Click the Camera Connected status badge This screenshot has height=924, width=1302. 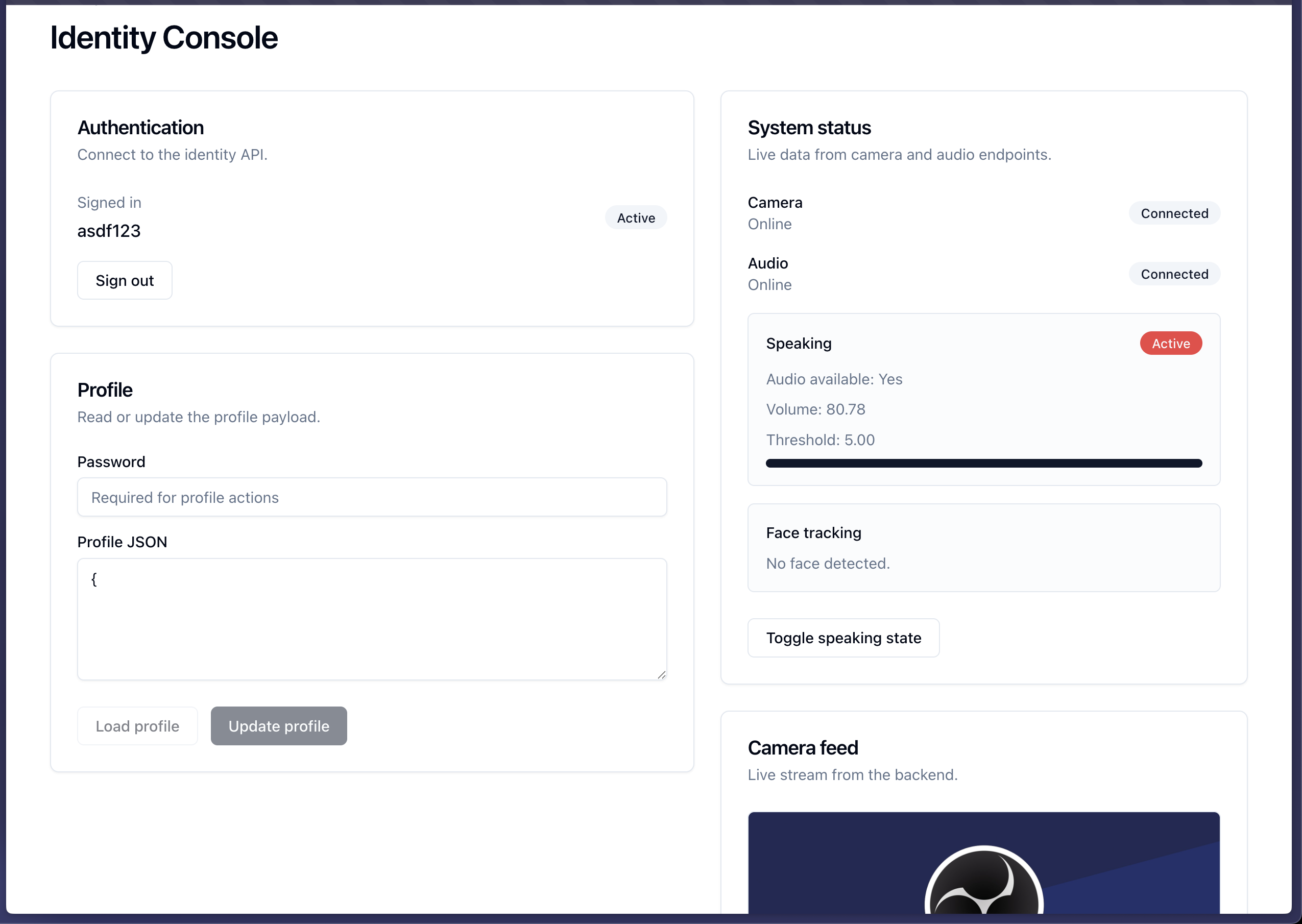pos(1174,213)
